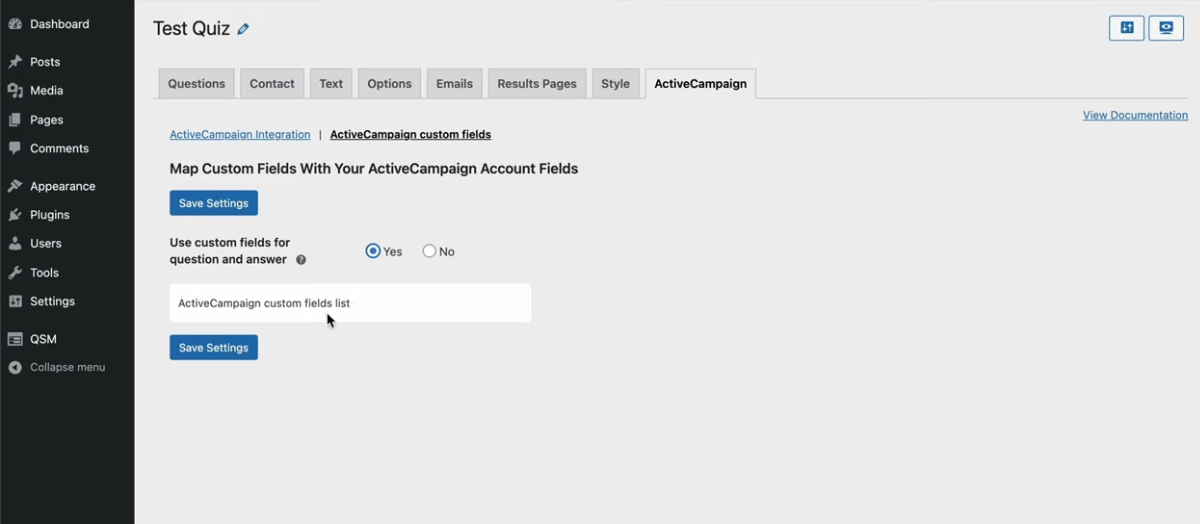This screenshot has height=524, width=1200.
Task: Click the Users person icon
Action: (x=15, y=244)
